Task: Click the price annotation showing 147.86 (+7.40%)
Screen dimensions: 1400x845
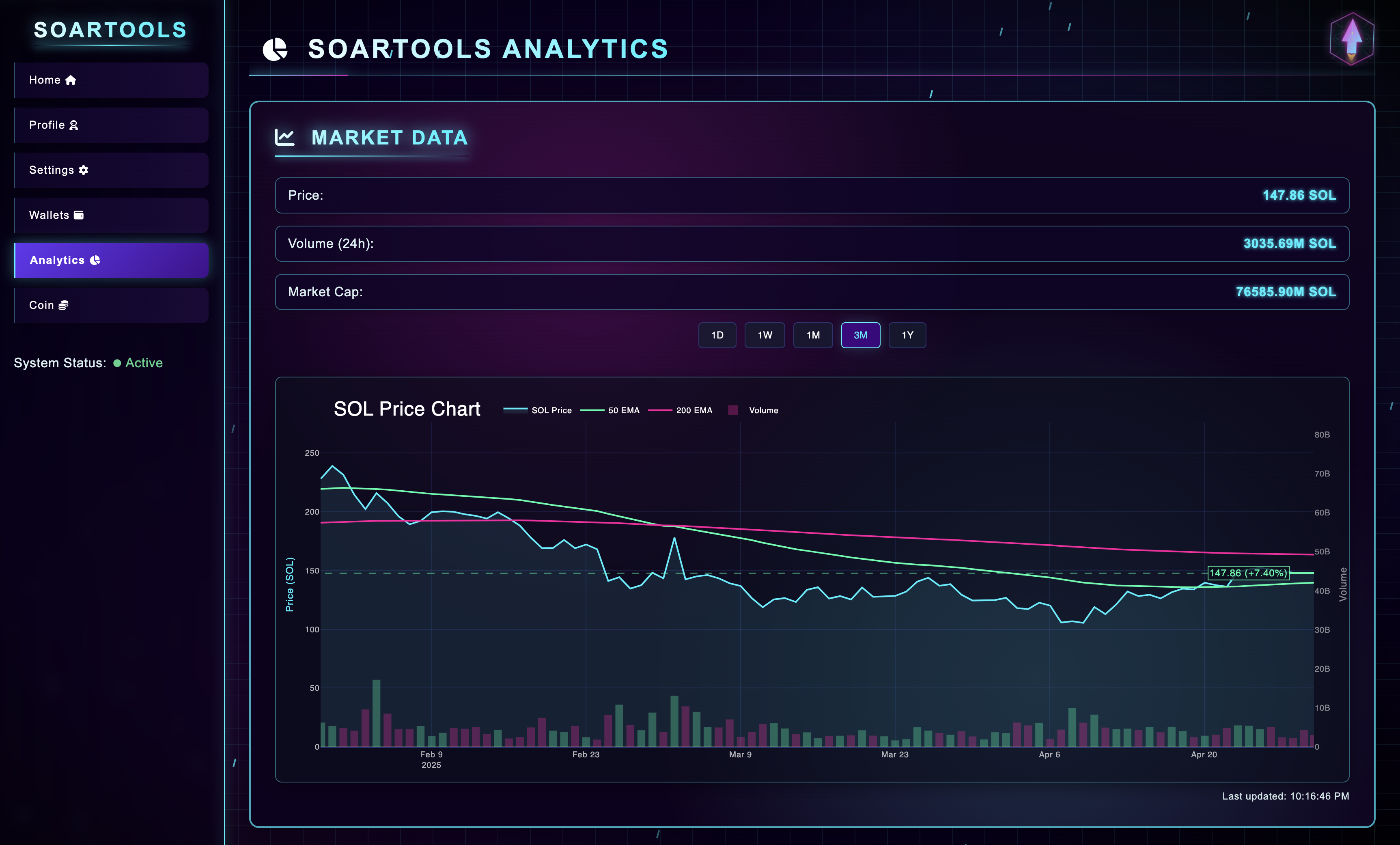Action: pos(1248,573)
